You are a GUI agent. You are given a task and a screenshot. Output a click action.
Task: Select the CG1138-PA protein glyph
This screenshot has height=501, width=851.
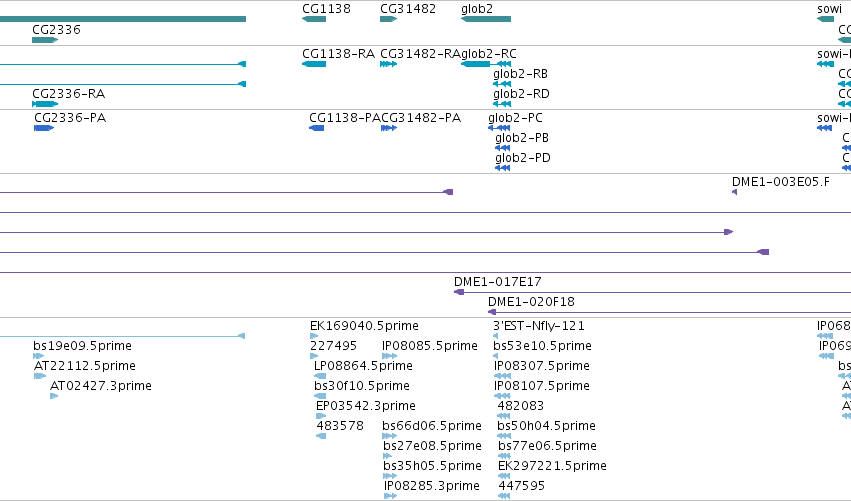pyautogui.click(x=316, y=128)
